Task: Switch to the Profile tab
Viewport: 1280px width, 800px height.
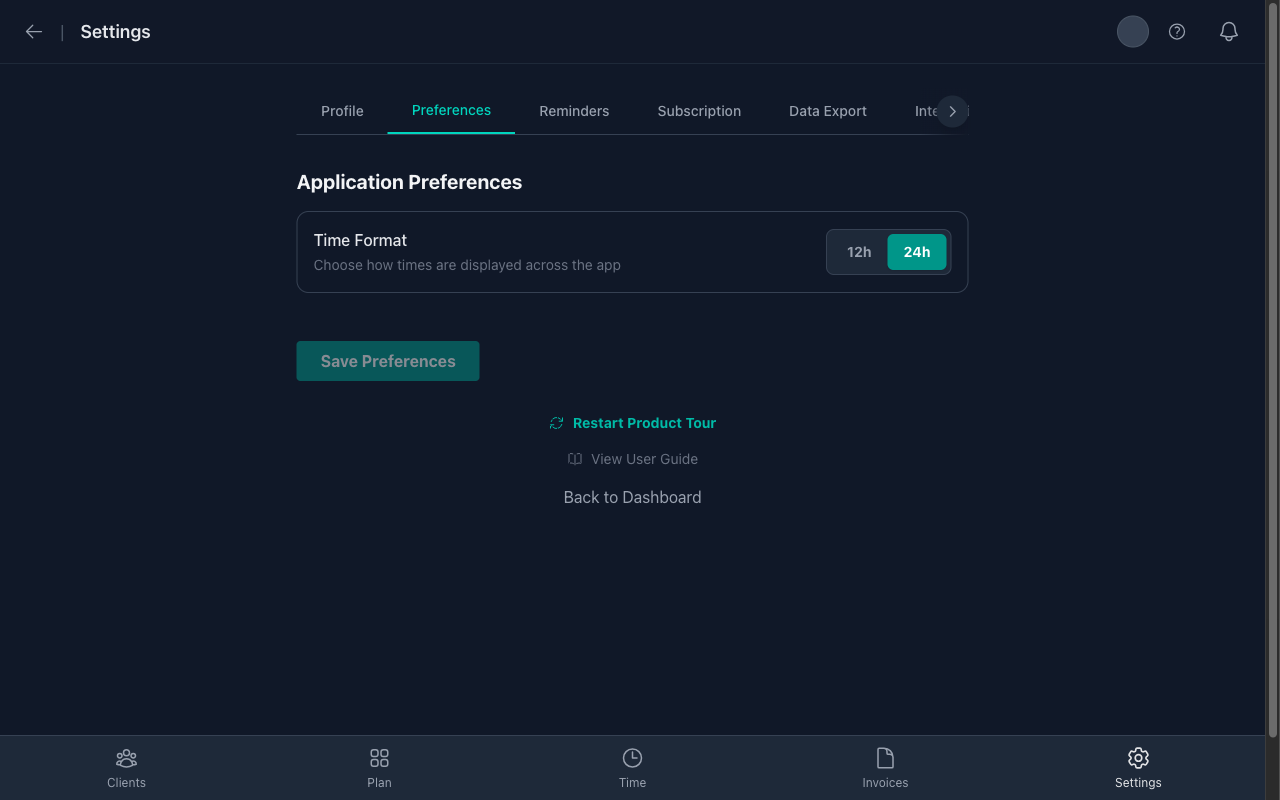Action: pyautogui.click(x=342, y=111)
